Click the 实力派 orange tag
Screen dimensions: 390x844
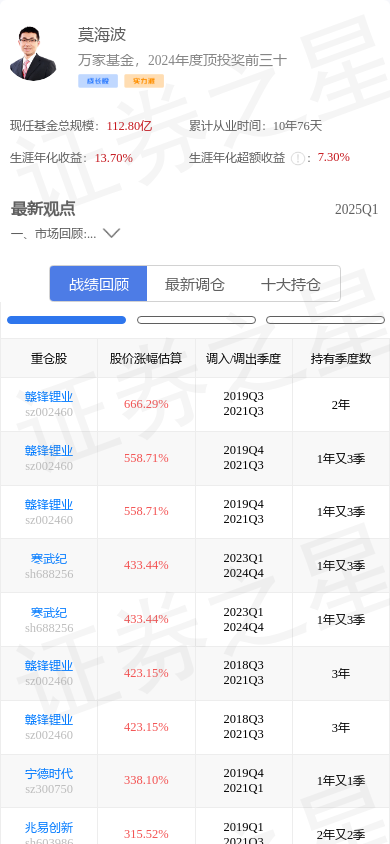point(144,81)
